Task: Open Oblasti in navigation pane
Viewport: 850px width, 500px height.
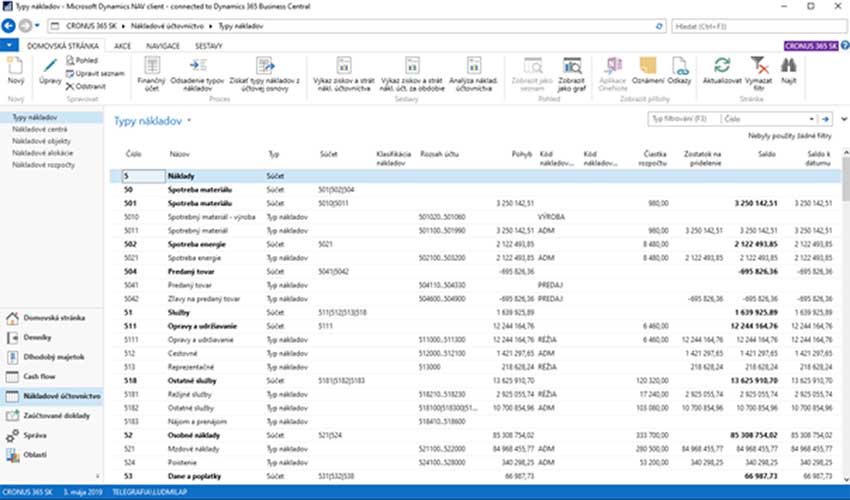Action: pyautogui.click(x=52, y=454)
